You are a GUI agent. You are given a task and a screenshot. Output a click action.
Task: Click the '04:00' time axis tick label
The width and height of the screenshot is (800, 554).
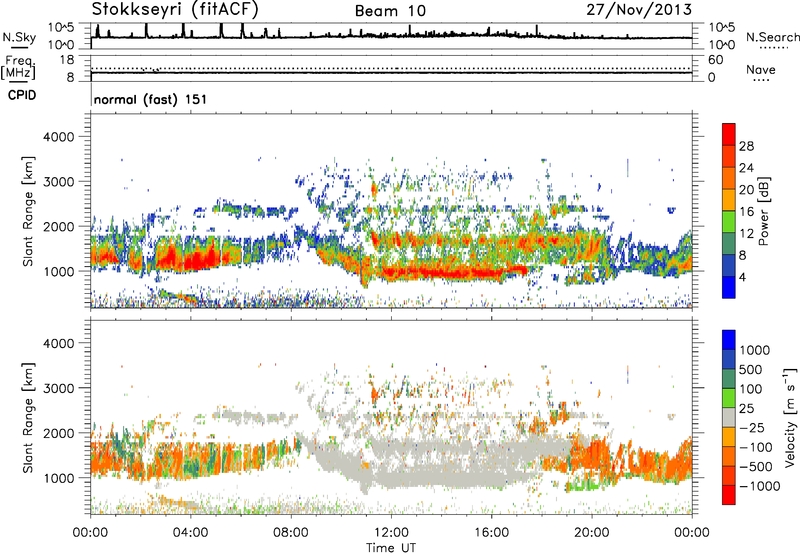click(191, 533)
